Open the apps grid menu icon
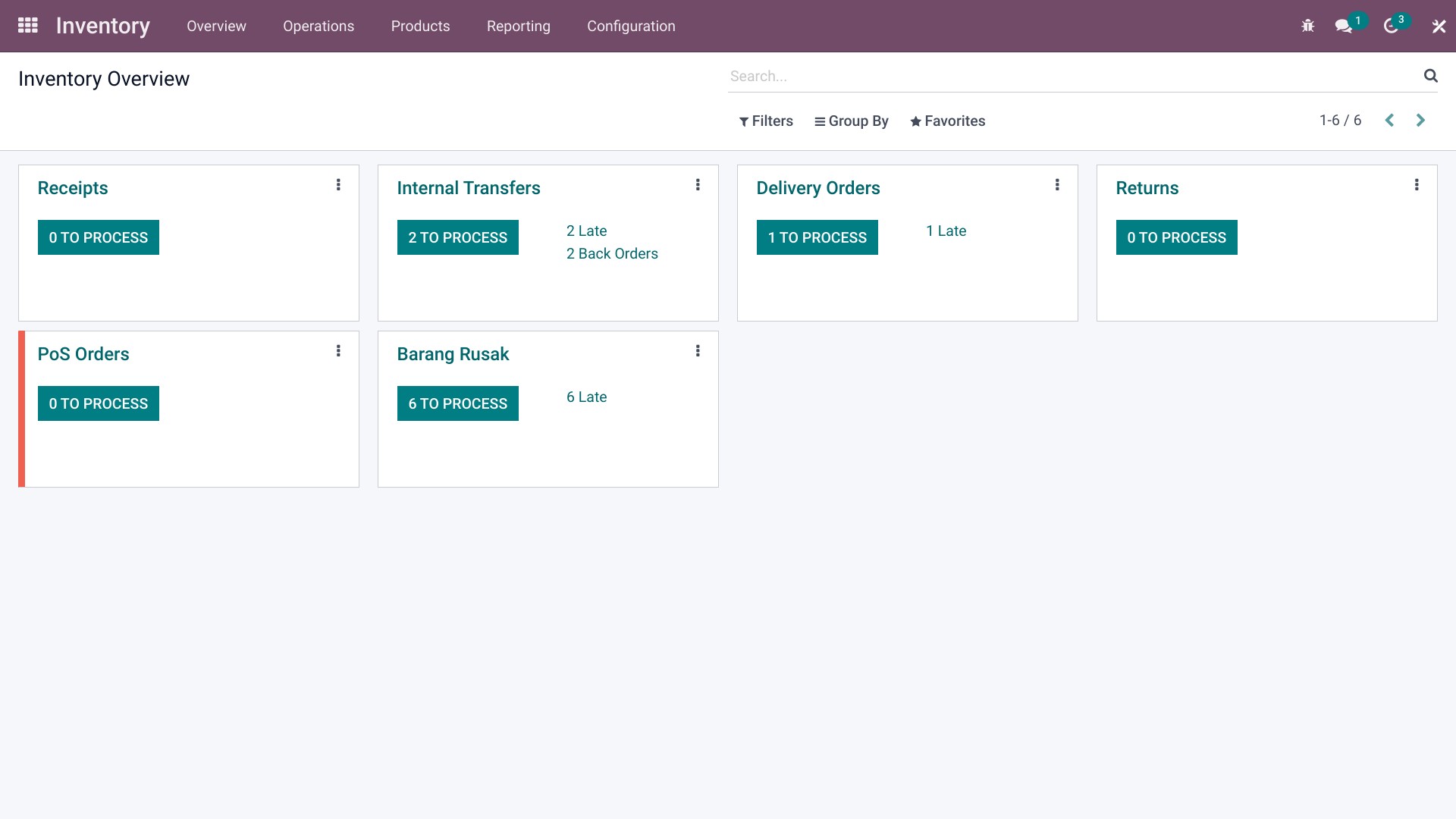Image resolution: width=1456 pixels, height=819 pixels. point(28,26)
